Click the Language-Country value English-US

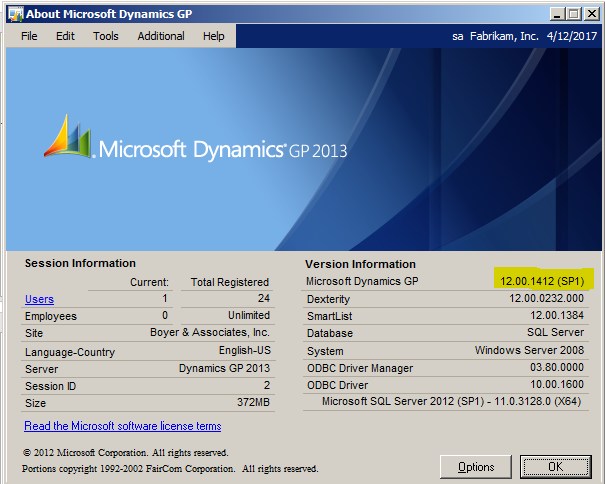[x=245, y=350]
